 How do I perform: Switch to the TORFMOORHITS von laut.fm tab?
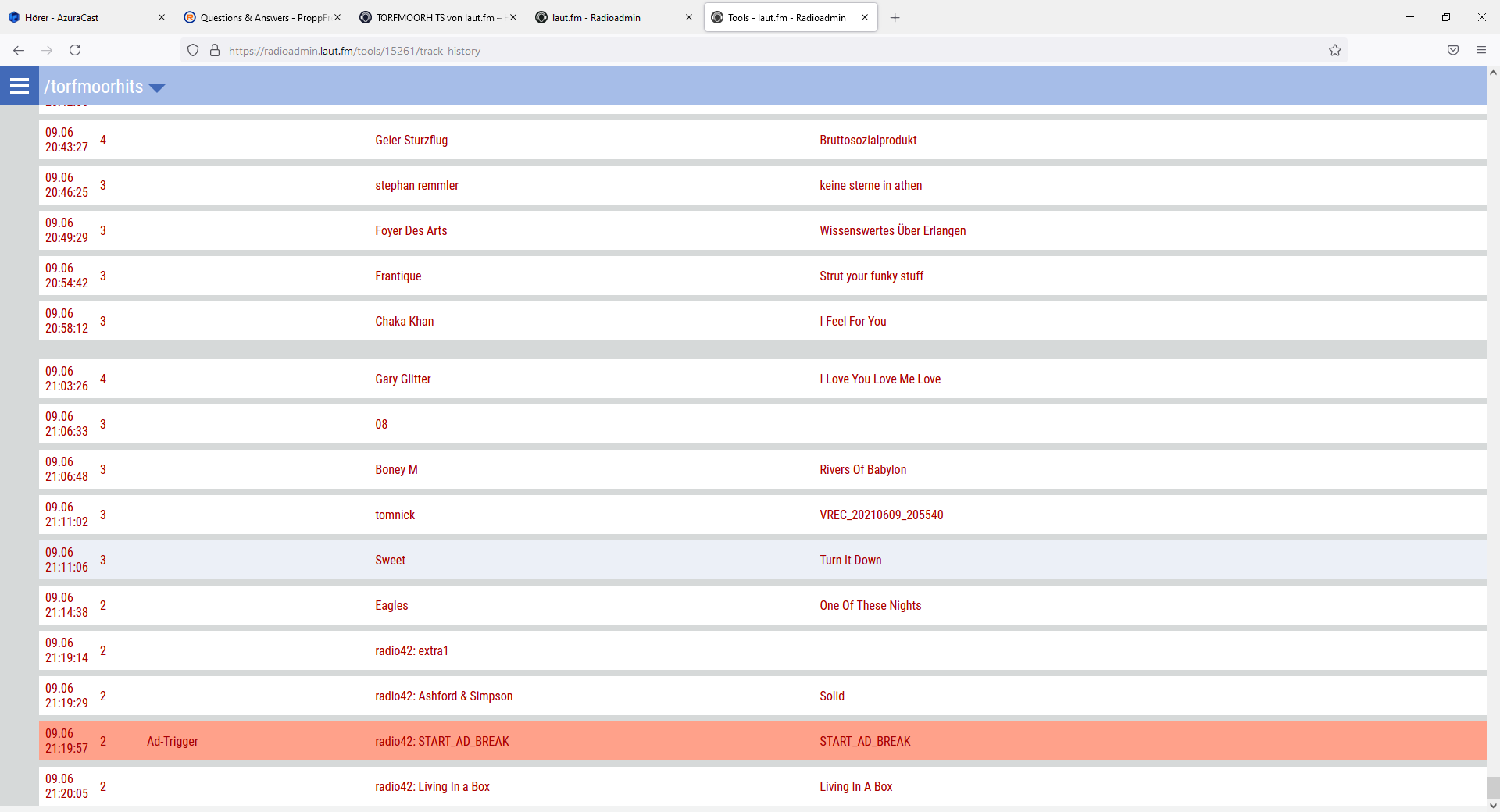[x=439, y=17]
